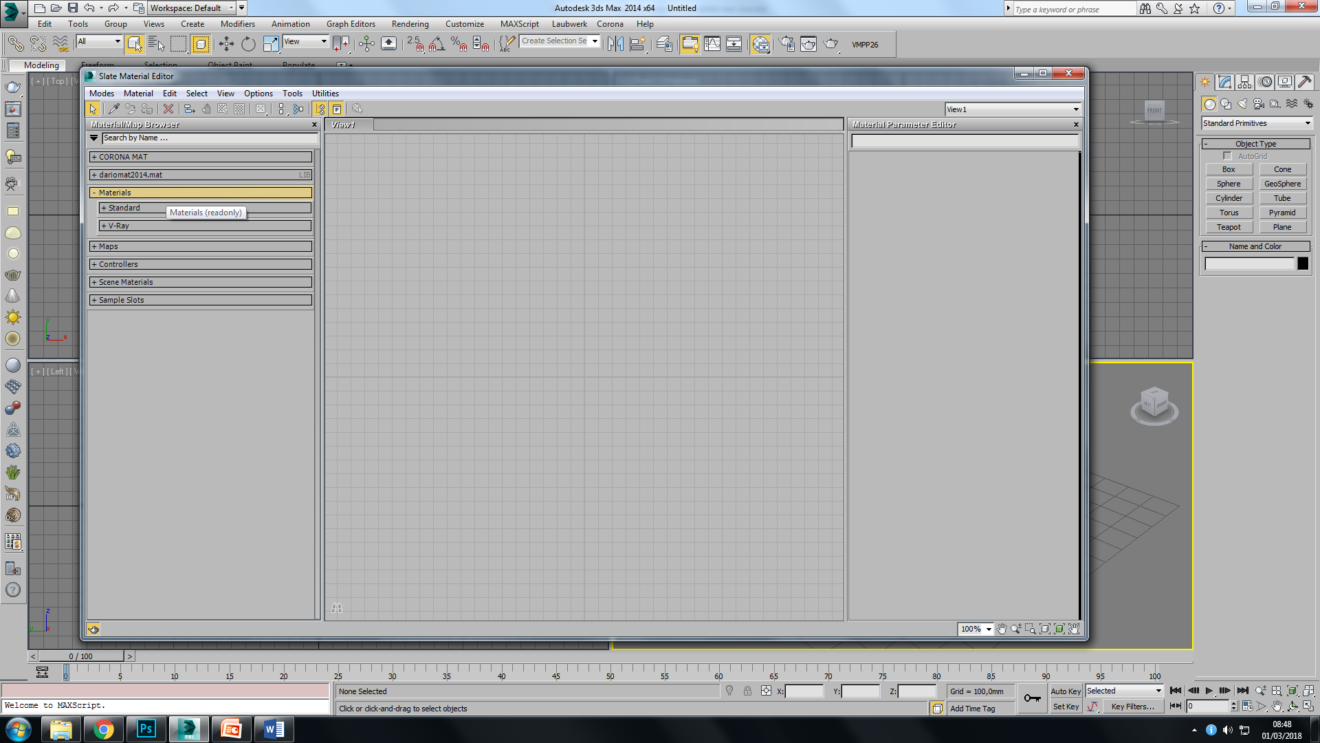Toggle Key Mode next to frame field
Screen dimensions: 1320x743
pos(1176,706)
